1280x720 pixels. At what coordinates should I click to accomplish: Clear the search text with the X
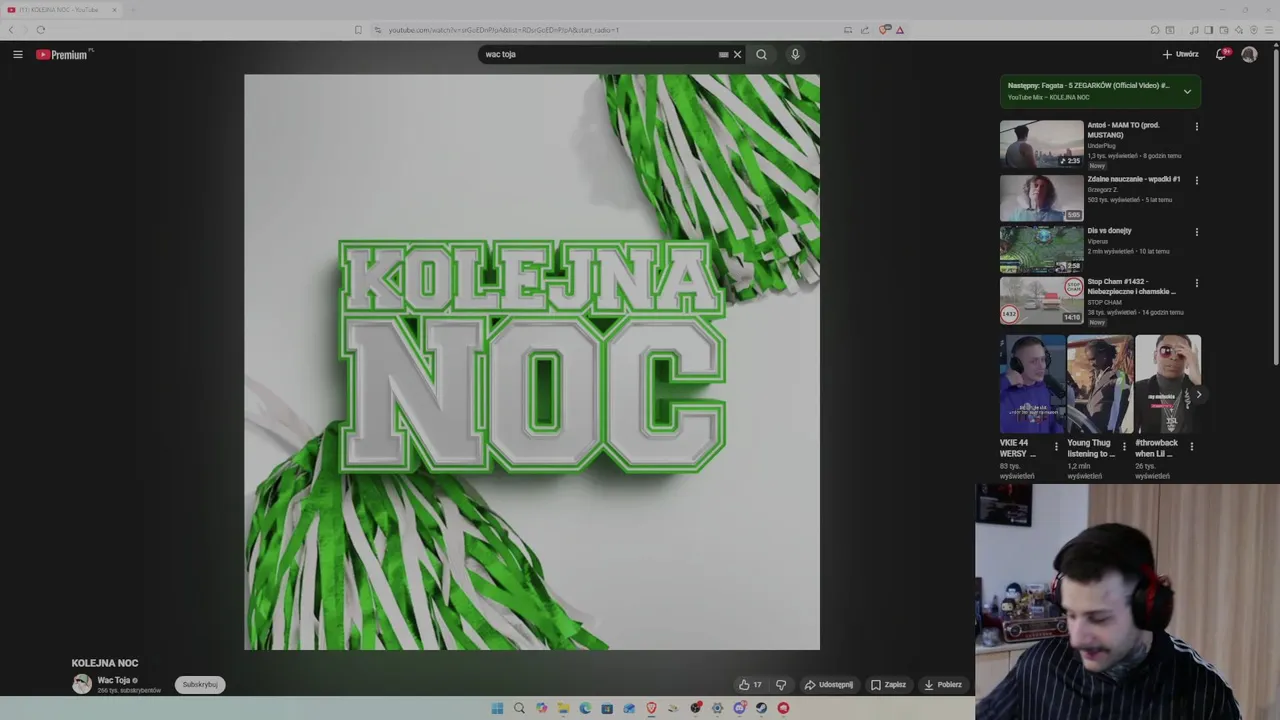point(738,54)
